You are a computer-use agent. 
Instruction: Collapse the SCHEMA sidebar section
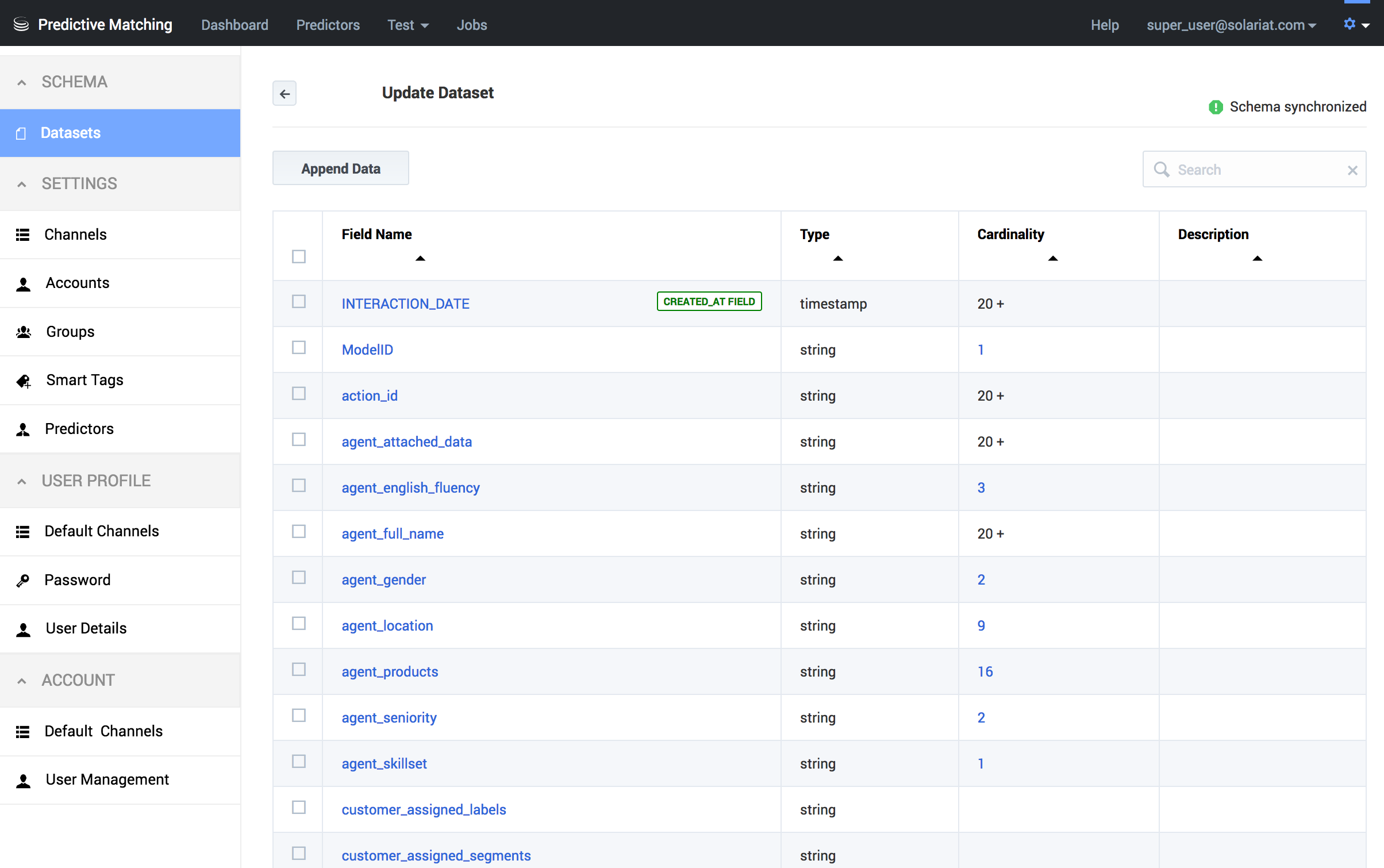click(x=22, y=82)
